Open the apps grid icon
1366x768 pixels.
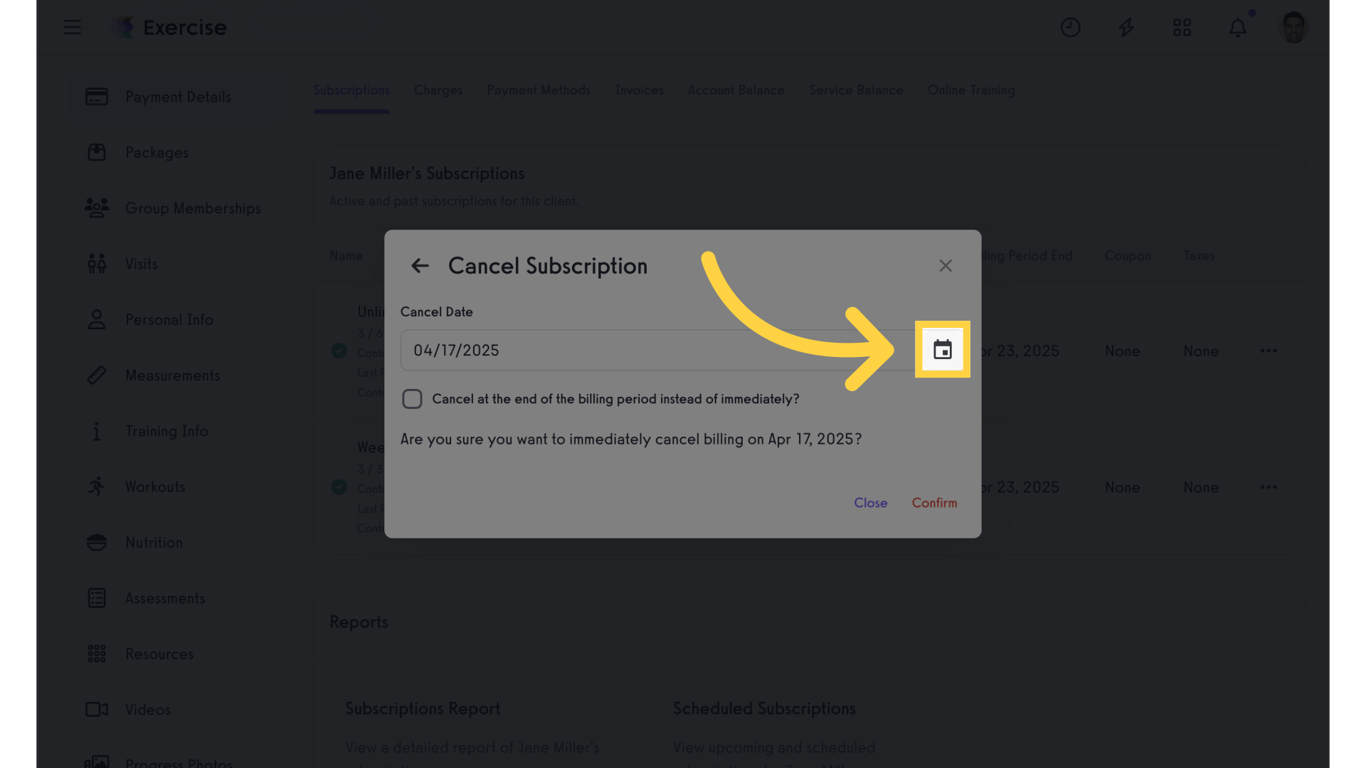(1182, 28)
